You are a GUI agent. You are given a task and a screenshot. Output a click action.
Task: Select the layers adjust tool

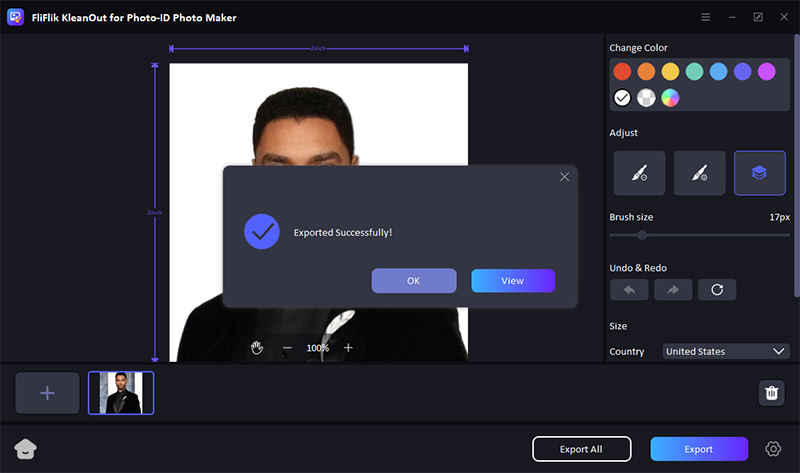(759, 173)
